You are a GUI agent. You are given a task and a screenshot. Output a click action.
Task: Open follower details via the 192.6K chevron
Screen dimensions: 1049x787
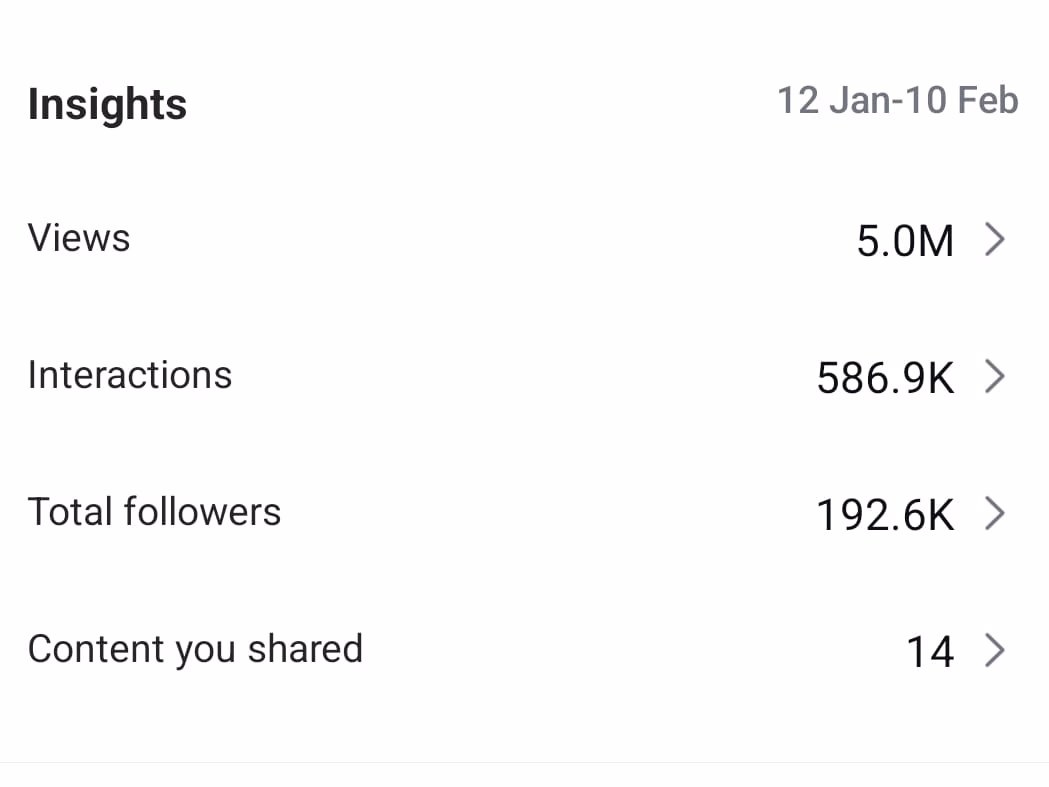coord(993,514)
